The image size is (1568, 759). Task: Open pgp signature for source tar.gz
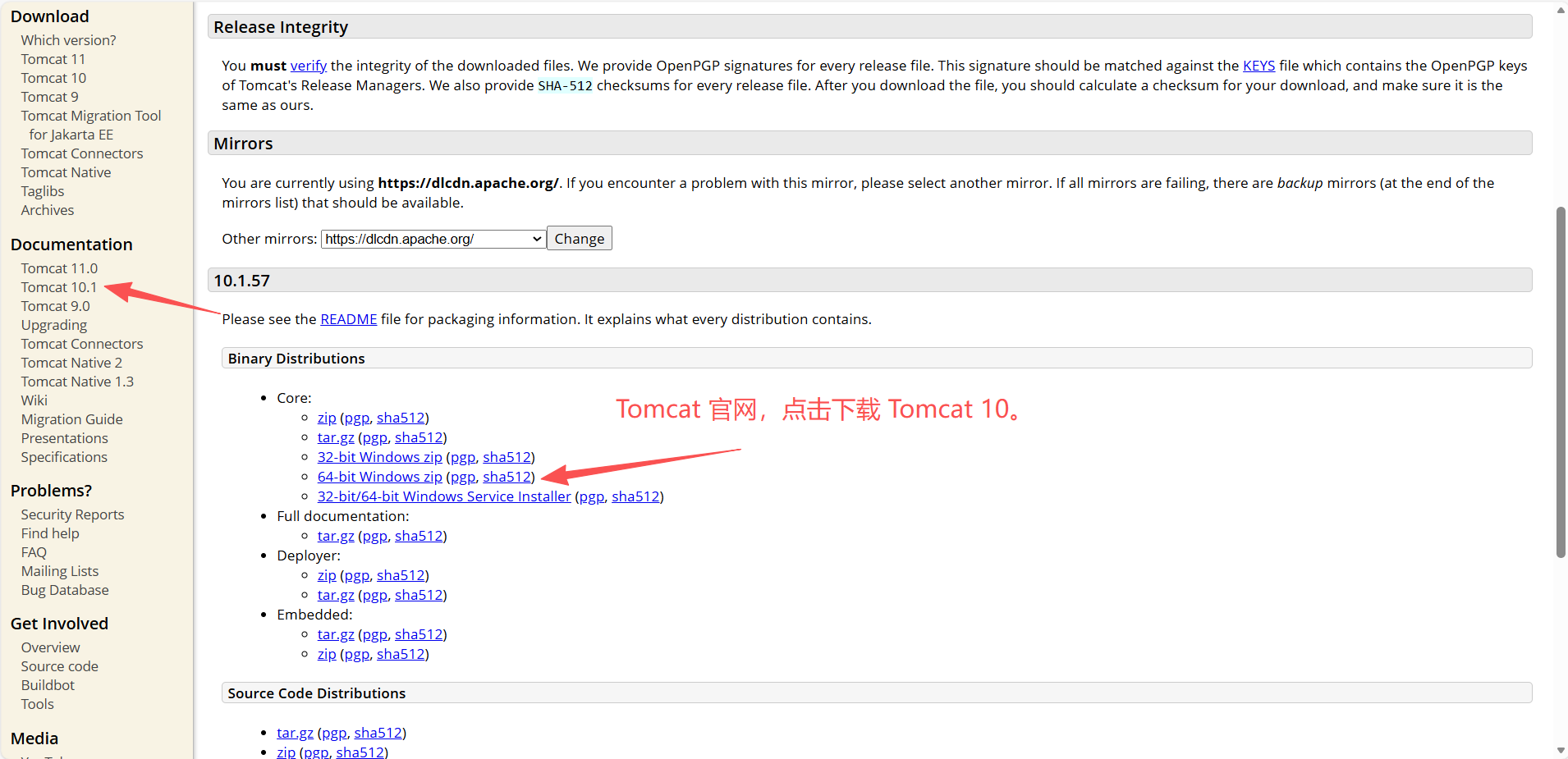(334, 733)
